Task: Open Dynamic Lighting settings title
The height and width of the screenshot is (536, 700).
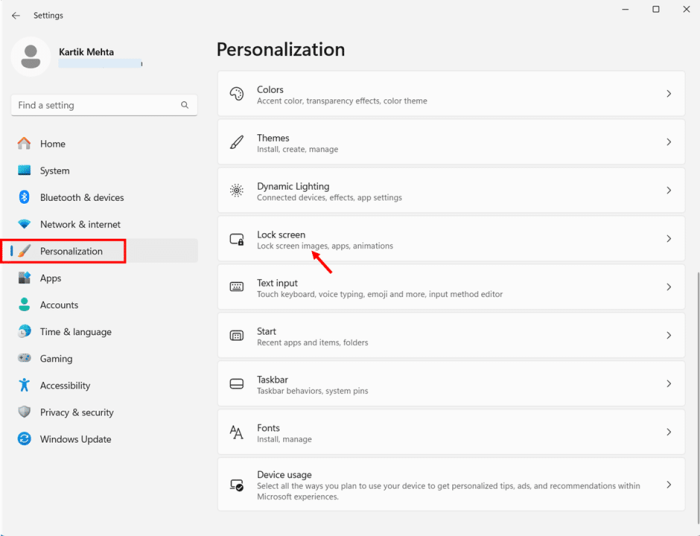Action: pos(293,187)
